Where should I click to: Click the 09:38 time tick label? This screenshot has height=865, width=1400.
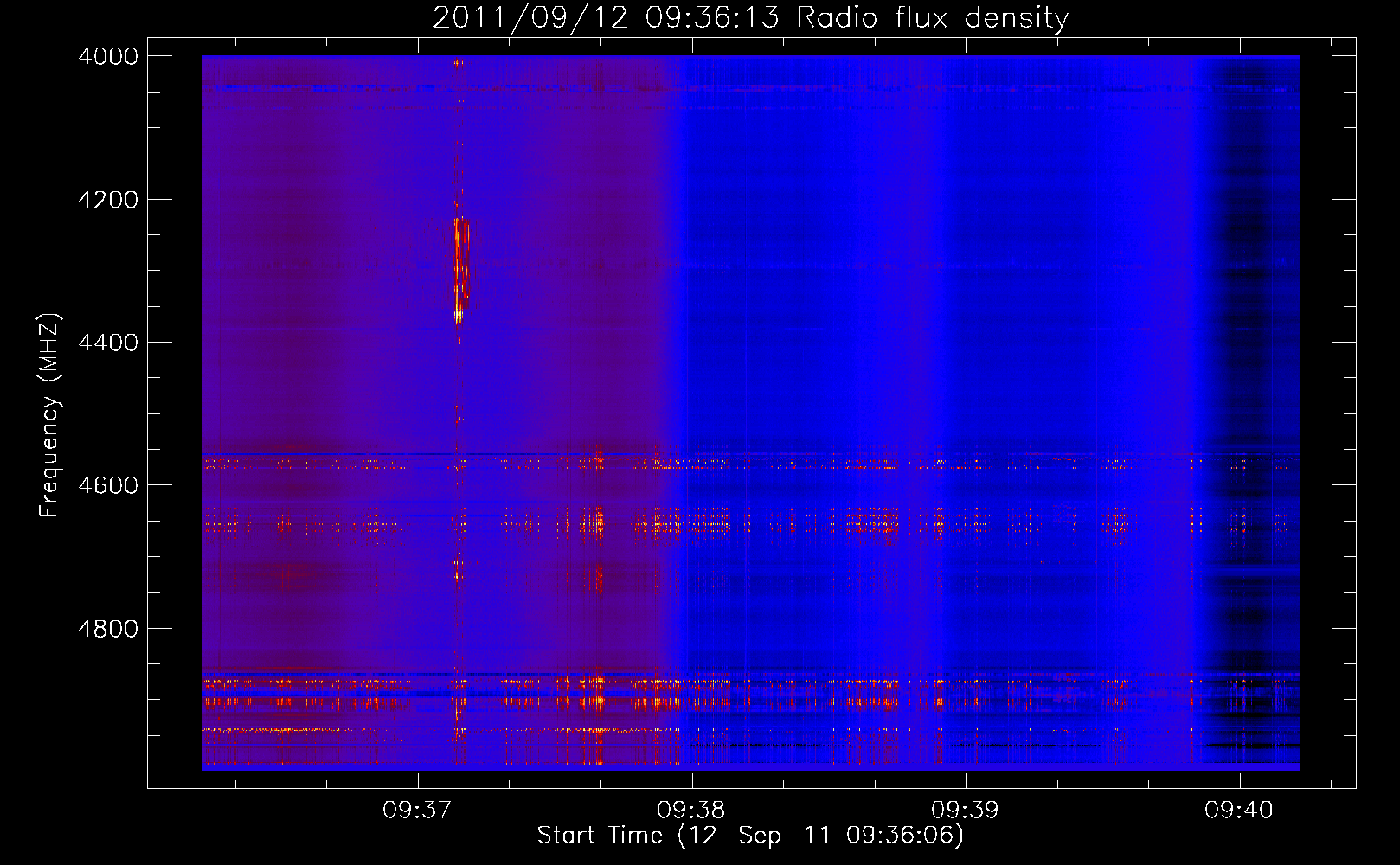click(x=691, y=811)
